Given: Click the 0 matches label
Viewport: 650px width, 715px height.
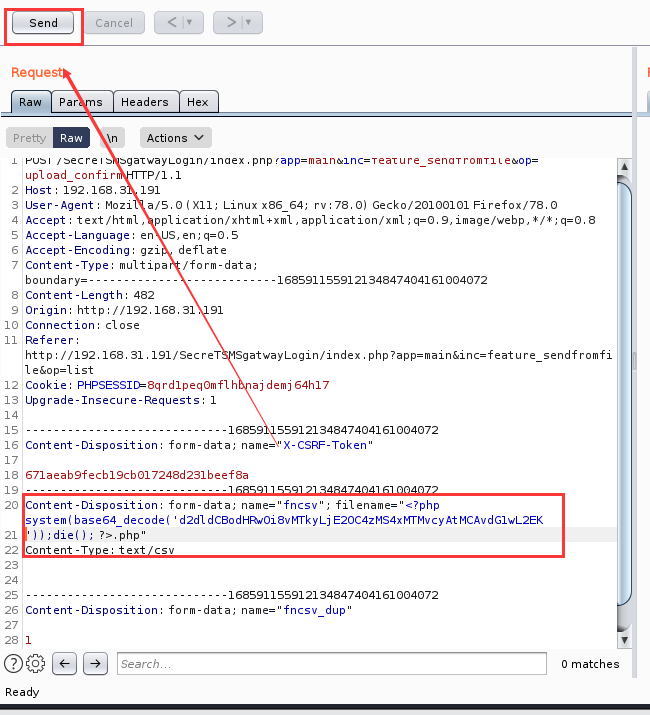Looking at the screenshot, I should click(x=590, y=664).
